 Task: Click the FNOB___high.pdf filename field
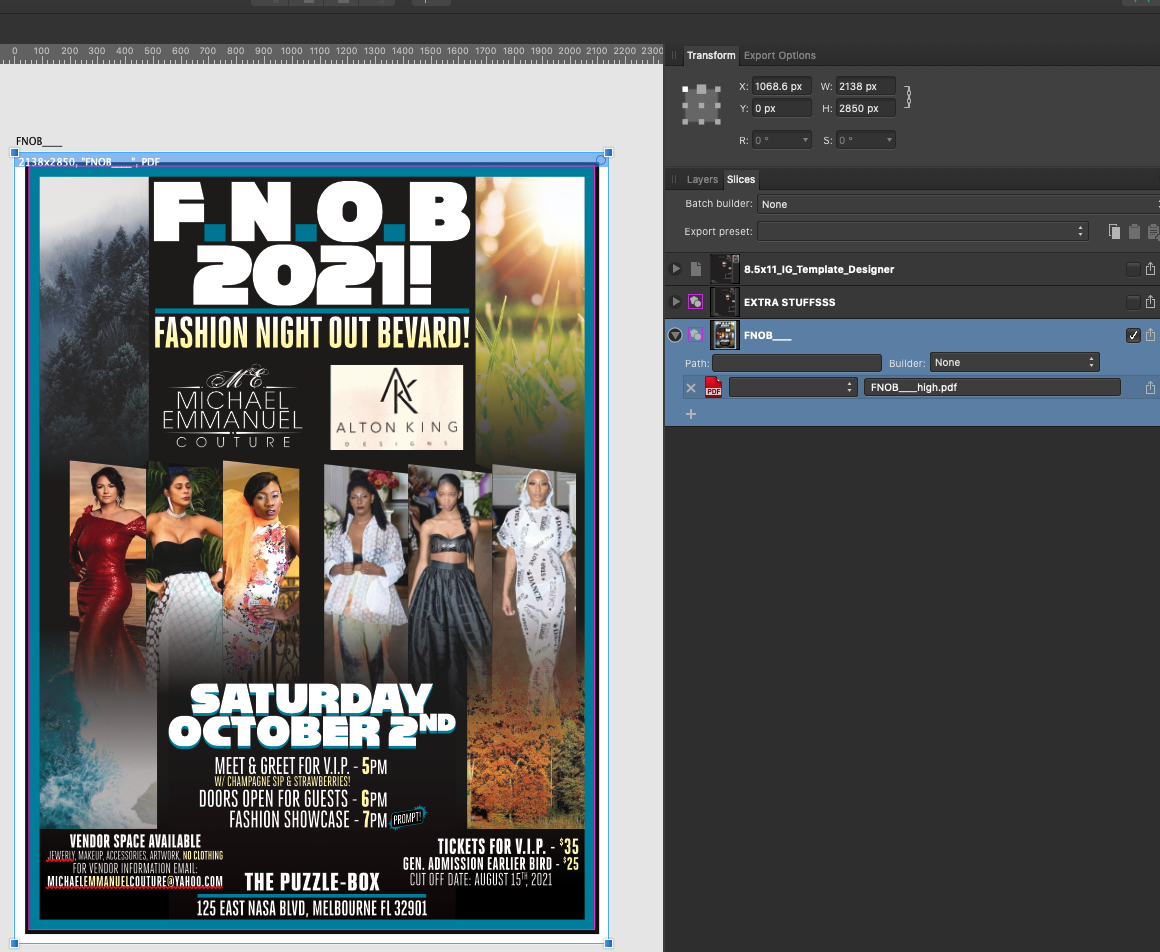click(x=992, y=388)
